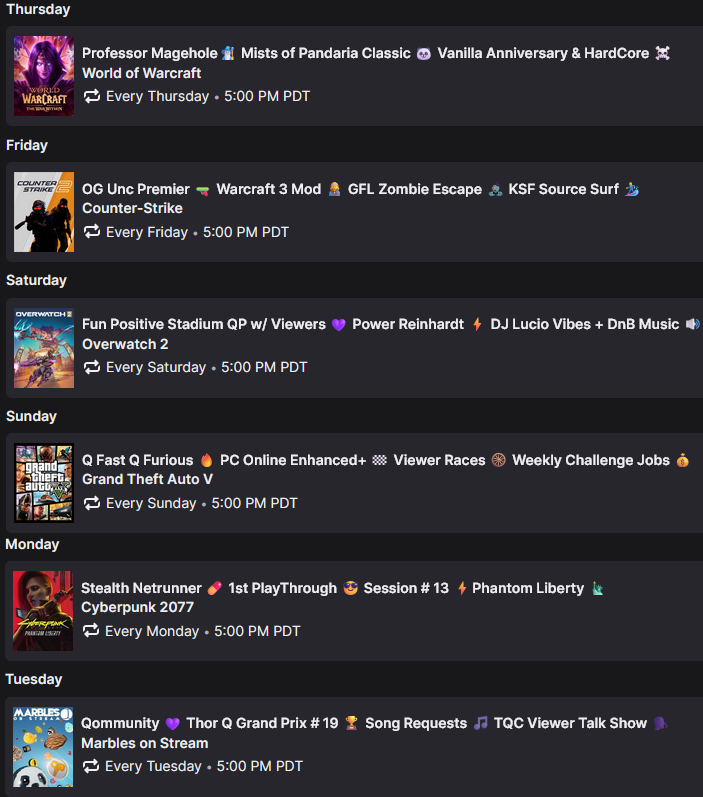
Task: Select the Cyberpunk 2077 game name
Action: coord(137,607)
